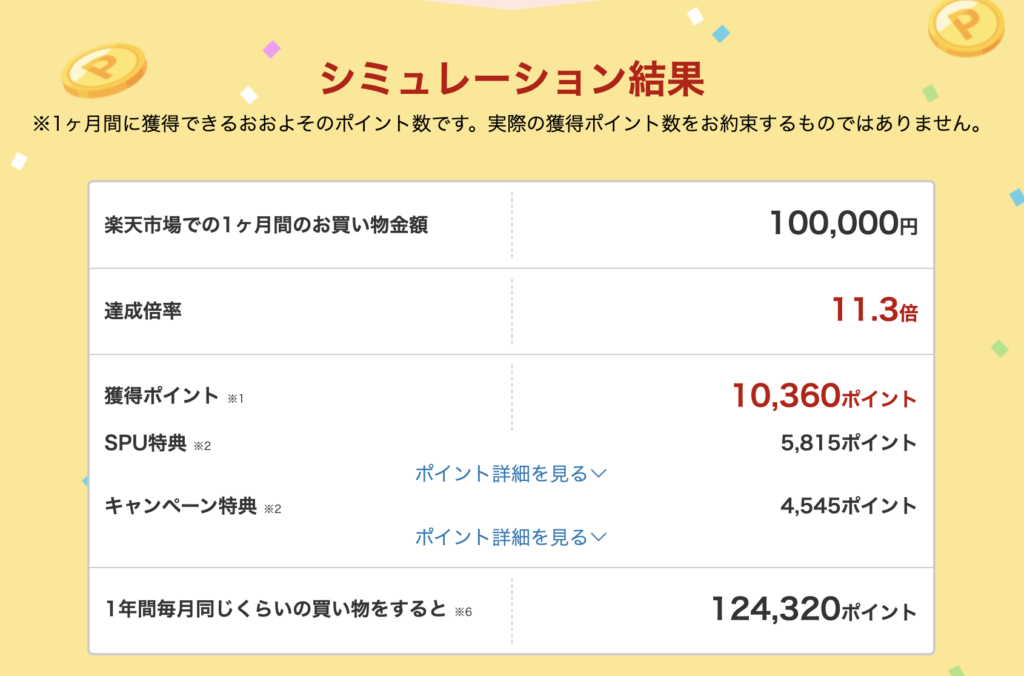Click the シミュレーション結果 heading
The image size is (1024, 676).
click(512, 79)
